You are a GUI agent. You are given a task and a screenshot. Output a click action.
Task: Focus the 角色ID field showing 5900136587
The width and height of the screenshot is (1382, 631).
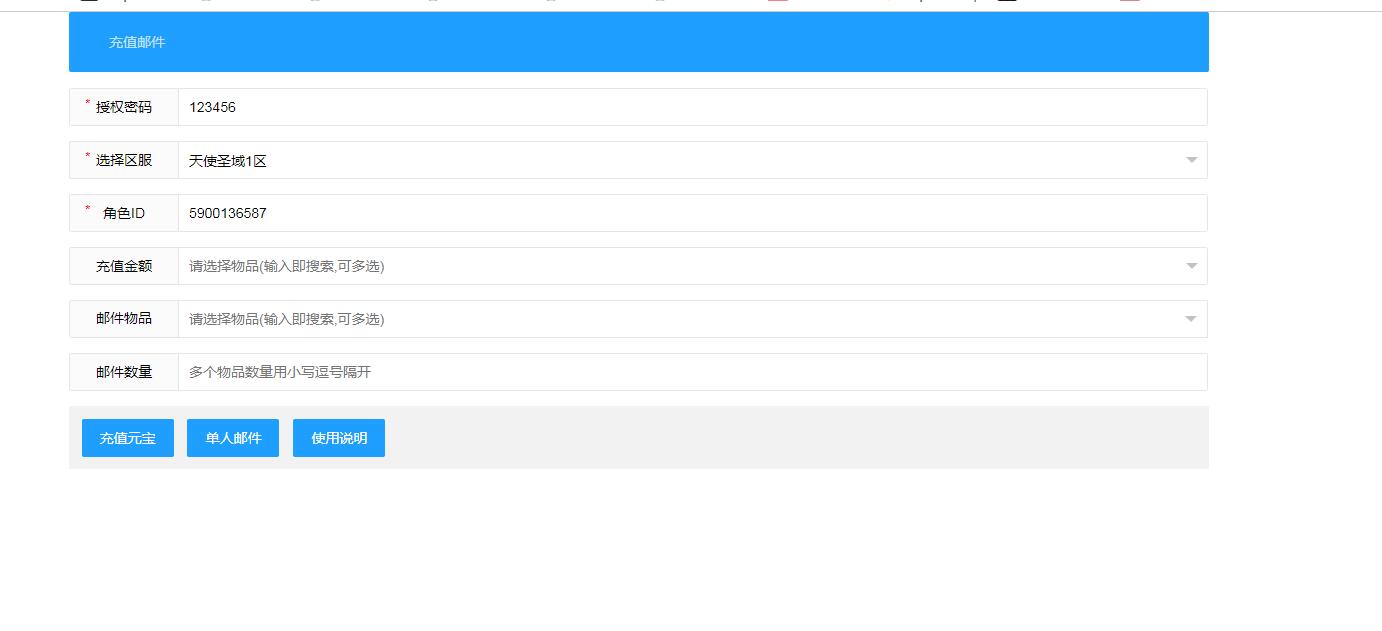click(x=692, y=213)
